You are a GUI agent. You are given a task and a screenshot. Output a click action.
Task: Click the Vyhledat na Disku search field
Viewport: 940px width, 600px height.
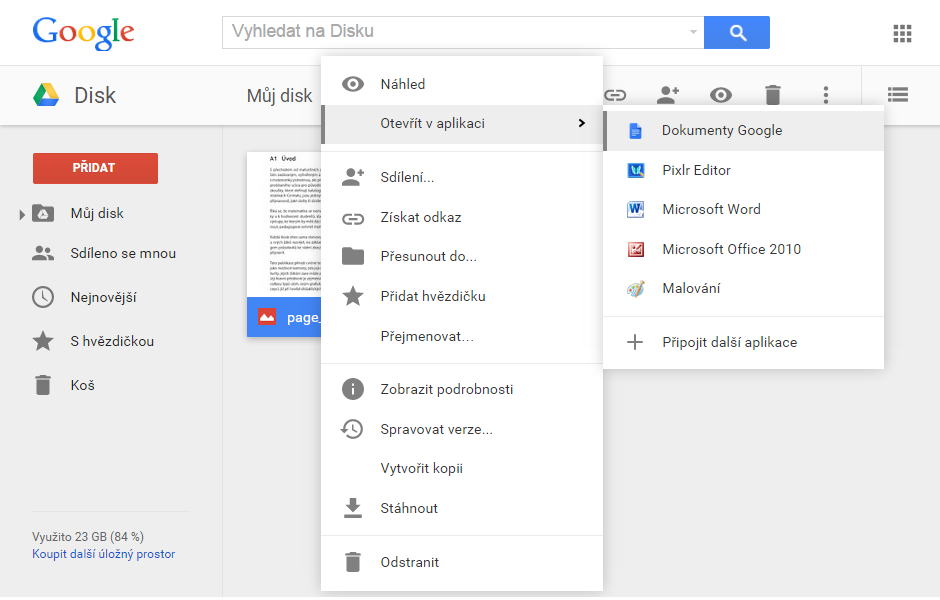click(x=463, y=32)
